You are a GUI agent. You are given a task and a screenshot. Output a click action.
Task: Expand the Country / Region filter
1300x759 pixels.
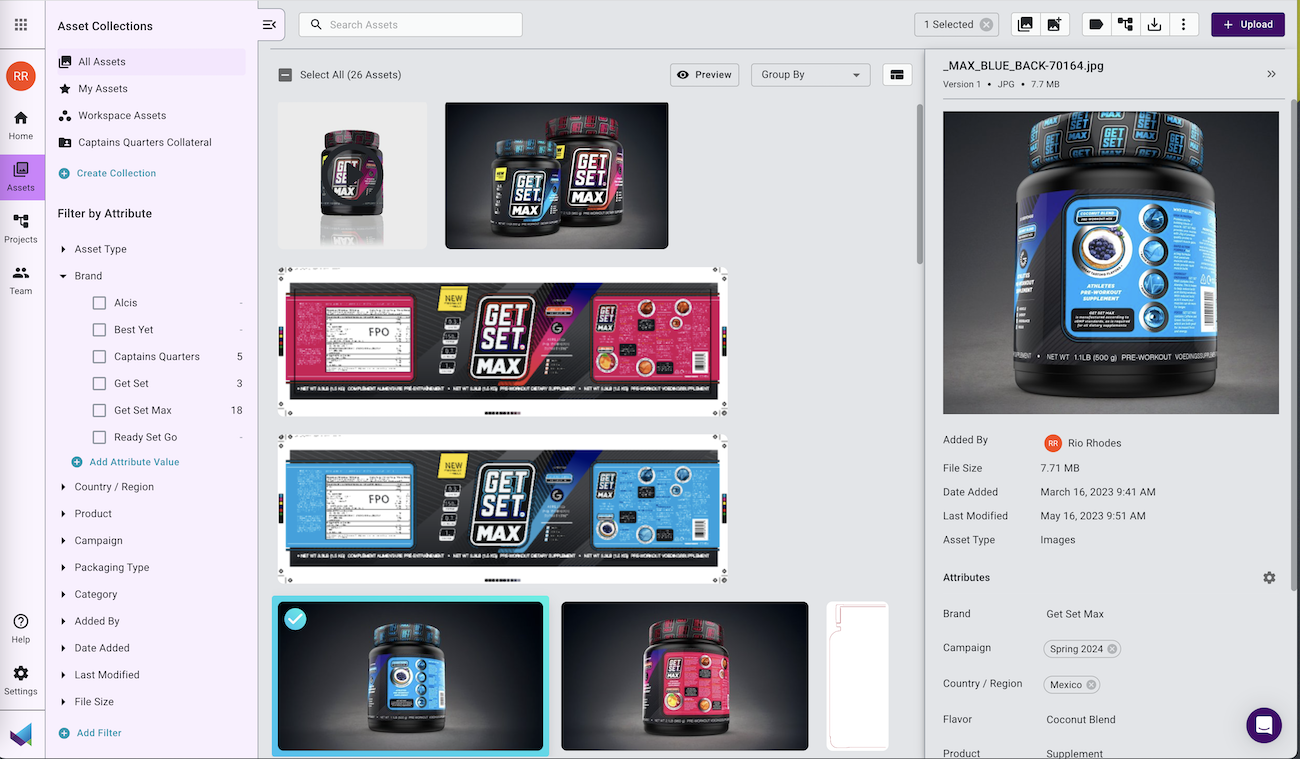(x=64, y=487)
